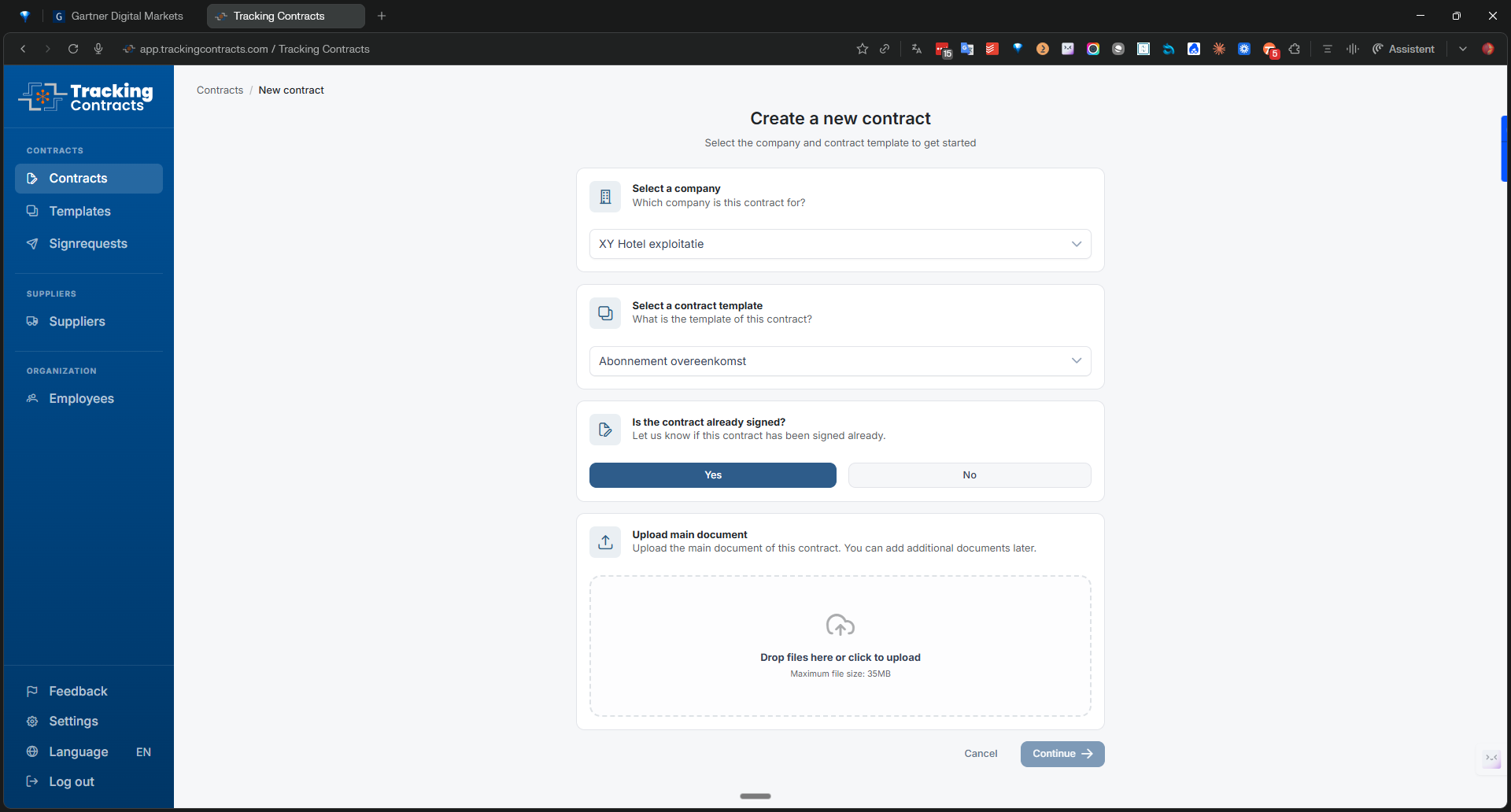
Task: Click the Continue button
Action: (x=1062, y=754)
